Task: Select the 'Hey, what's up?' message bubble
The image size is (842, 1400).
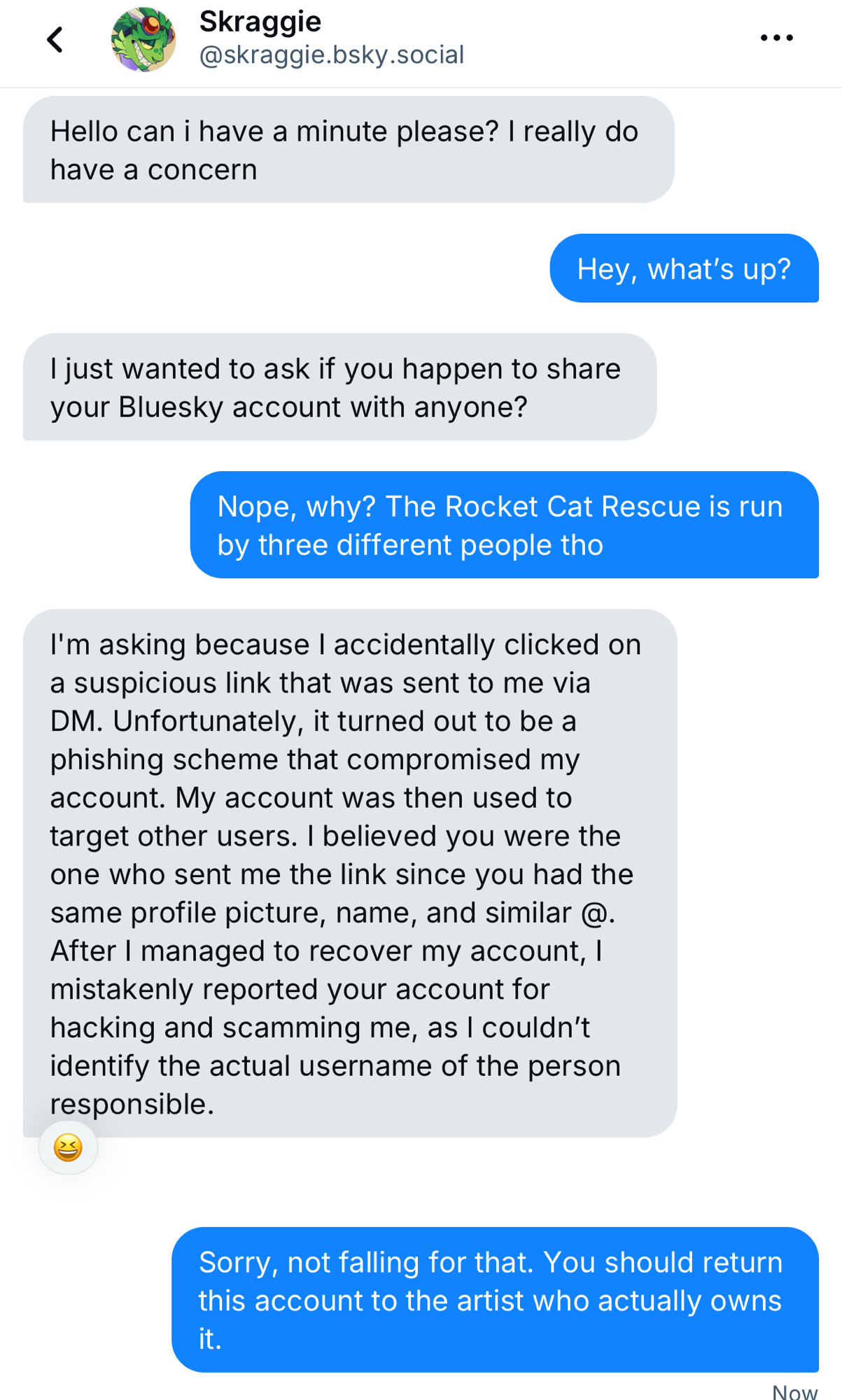Action: (x=685, y=268)
